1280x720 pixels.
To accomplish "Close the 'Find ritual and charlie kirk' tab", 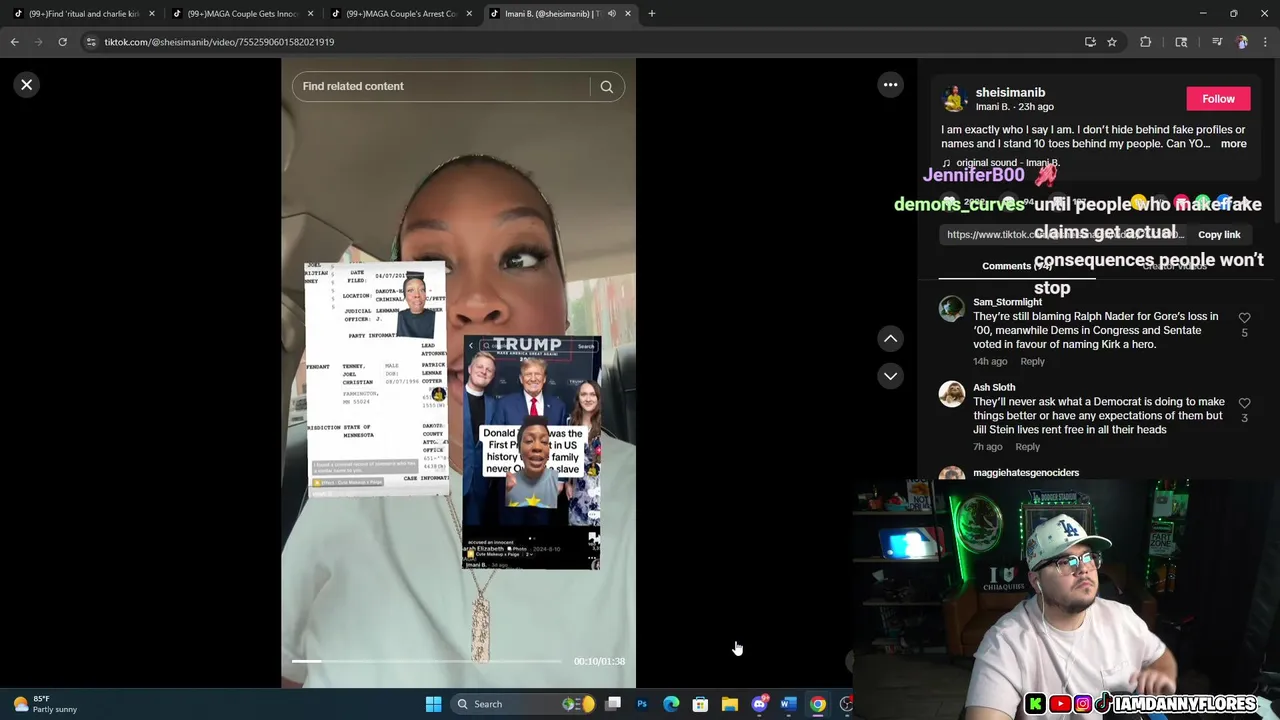I will click(152, 14).
